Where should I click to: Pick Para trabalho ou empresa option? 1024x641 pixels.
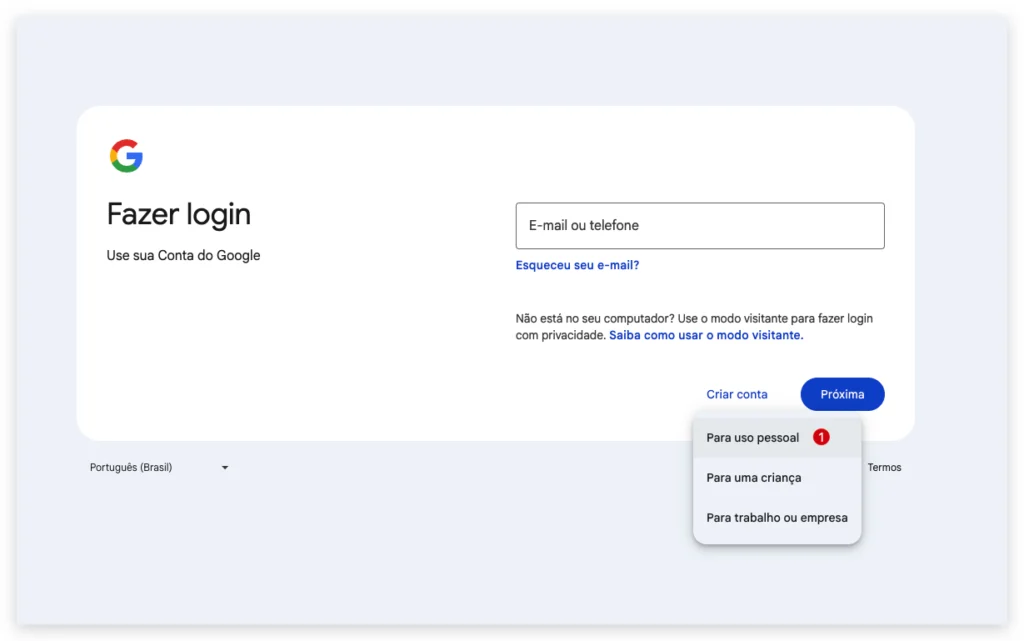(777, 518)
